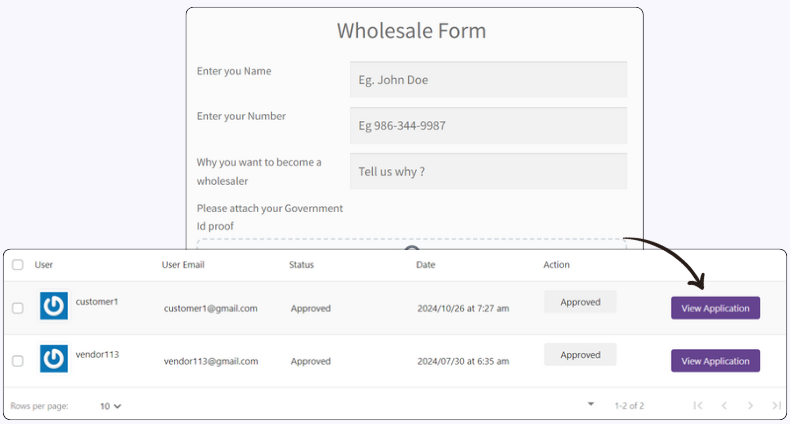Go to the first page
This screenshot has width=790, height=424.
(698, 405)
